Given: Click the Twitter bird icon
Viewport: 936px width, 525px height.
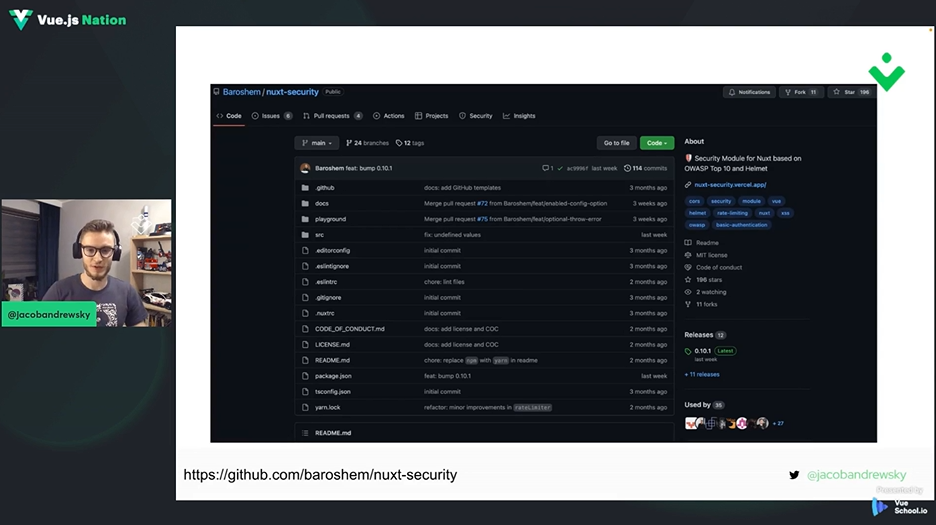Looking at the screenshot, I should 794,475.
